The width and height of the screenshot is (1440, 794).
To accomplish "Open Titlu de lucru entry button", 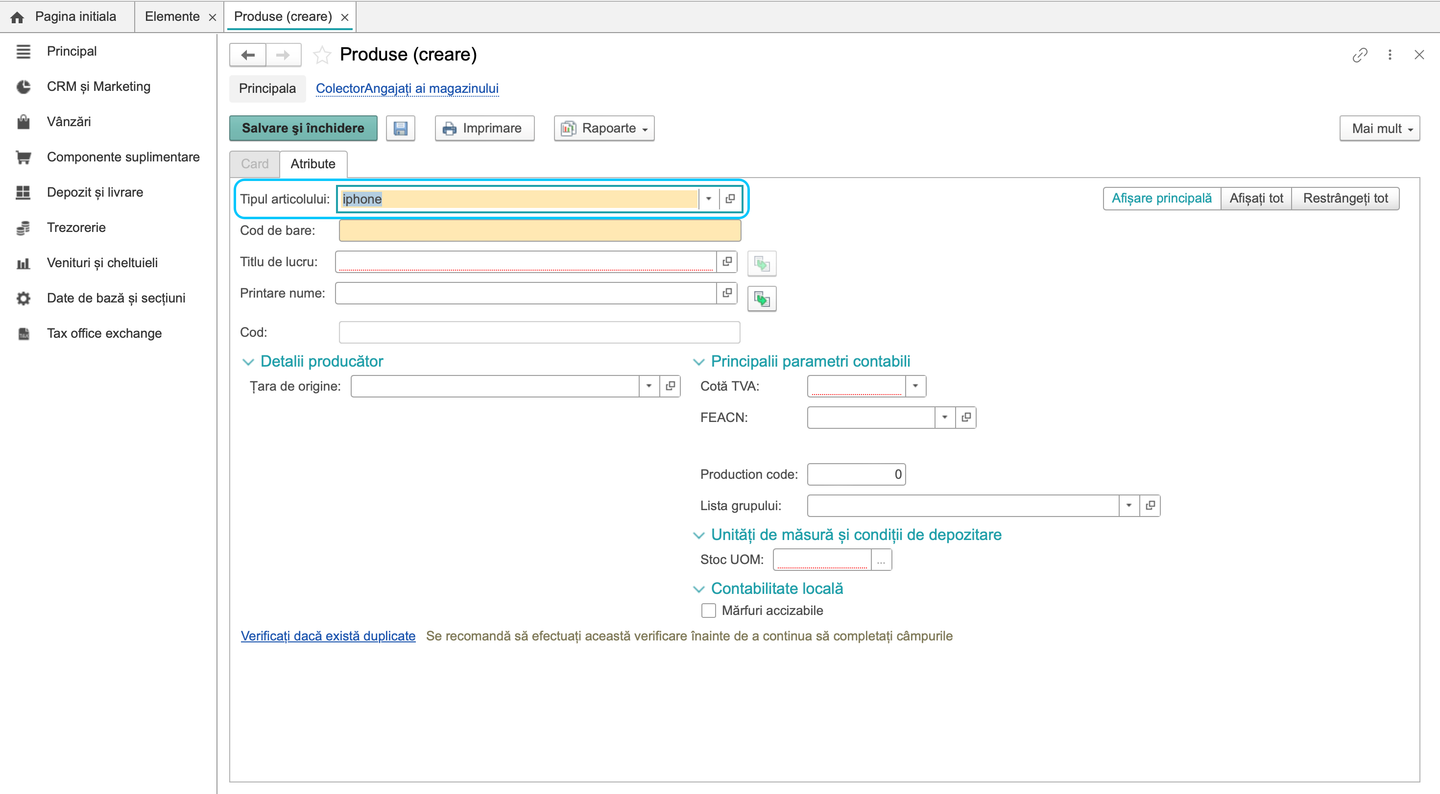I will pyautogui.click(x=727, y=262).
